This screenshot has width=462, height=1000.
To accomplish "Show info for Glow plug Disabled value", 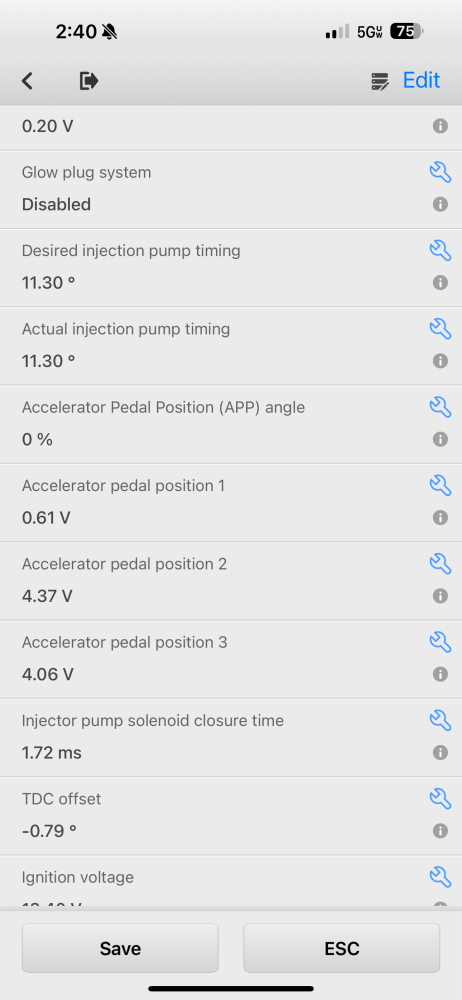I will tap(440, 204).
